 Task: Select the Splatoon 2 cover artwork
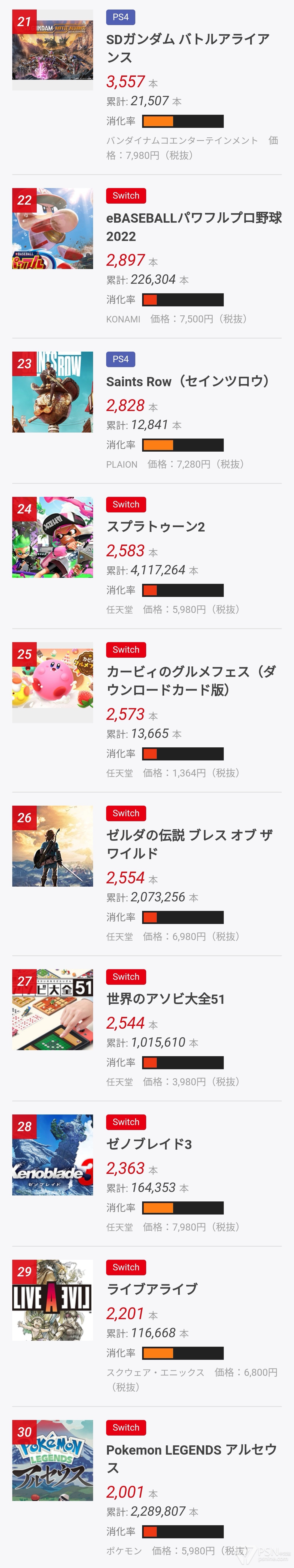[x=53, y=537]
